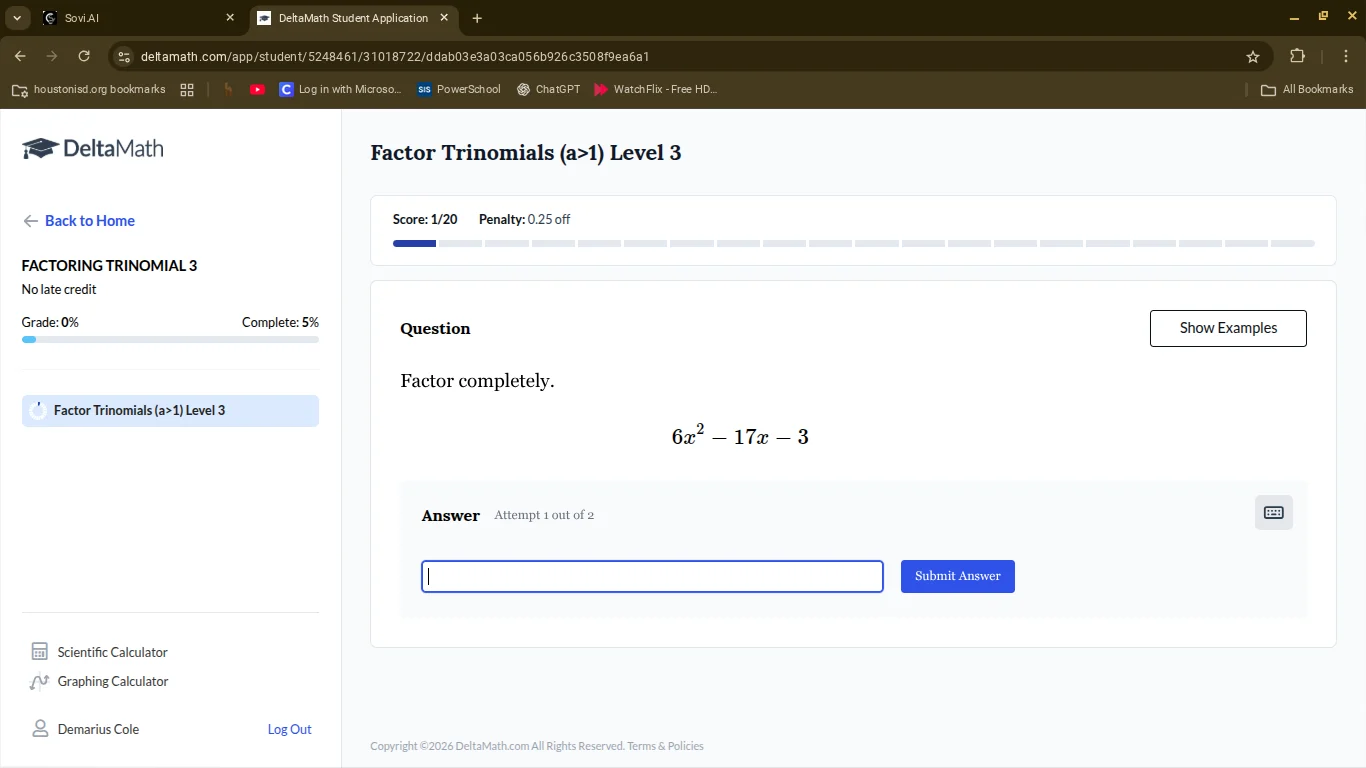Screen dimensions: 1366x768
Task: Close the Sovi.AI tab
Action: tap(230, 18)
